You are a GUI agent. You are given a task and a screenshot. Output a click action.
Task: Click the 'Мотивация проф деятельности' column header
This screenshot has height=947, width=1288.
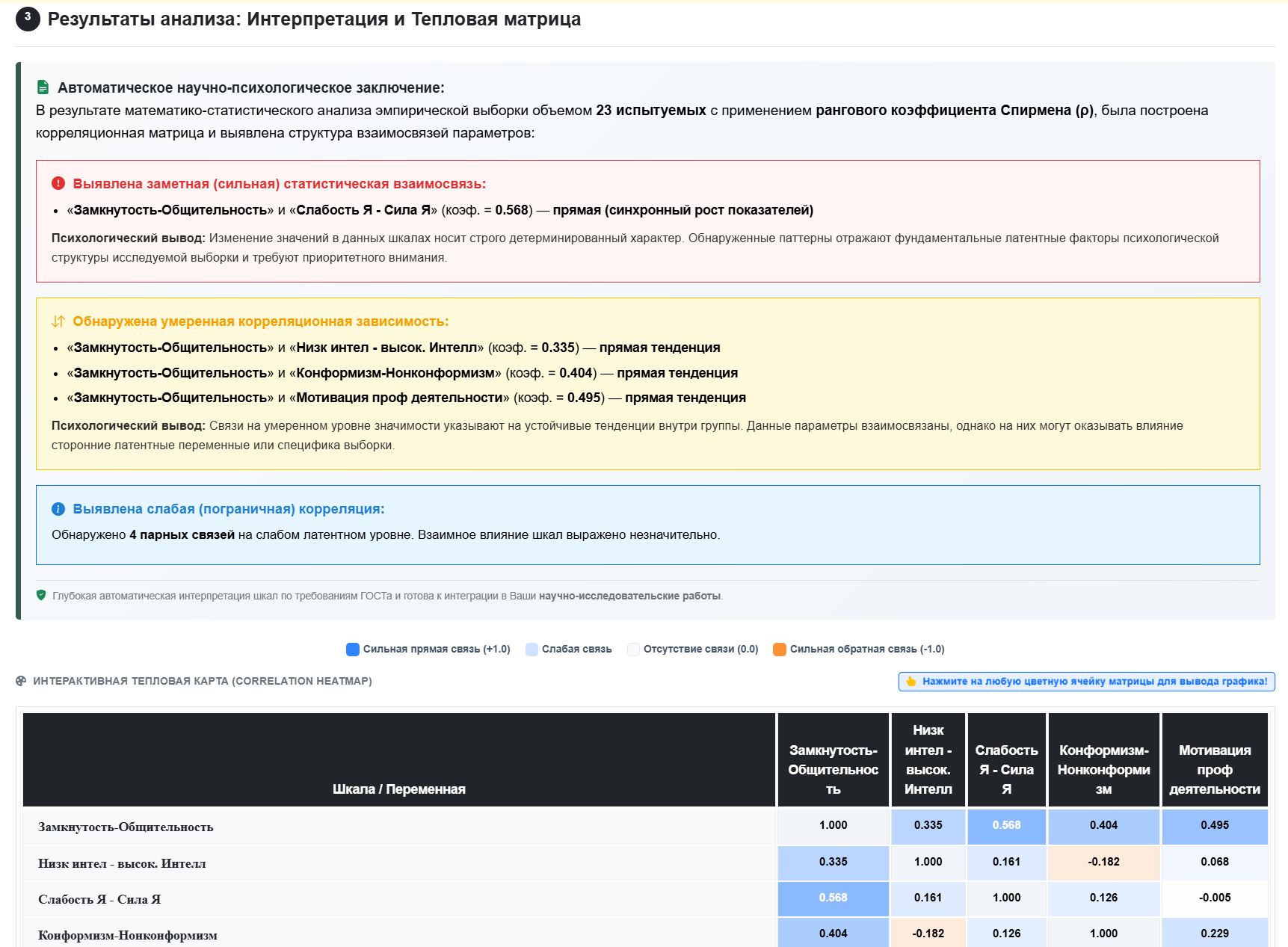pyautogui.click(x=1215, y=760)
